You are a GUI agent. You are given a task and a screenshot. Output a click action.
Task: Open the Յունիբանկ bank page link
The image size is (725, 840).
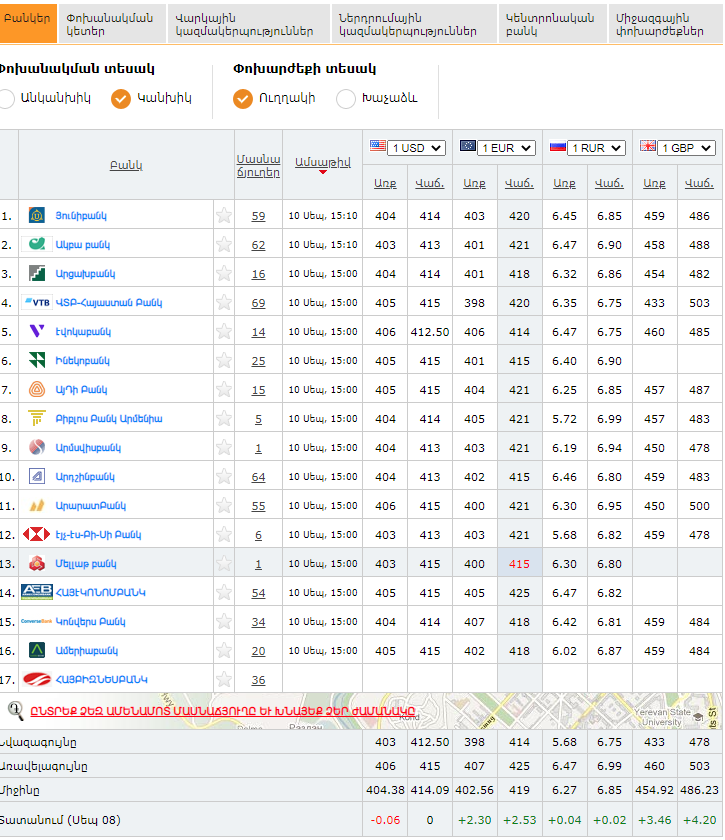click(81, 215)
